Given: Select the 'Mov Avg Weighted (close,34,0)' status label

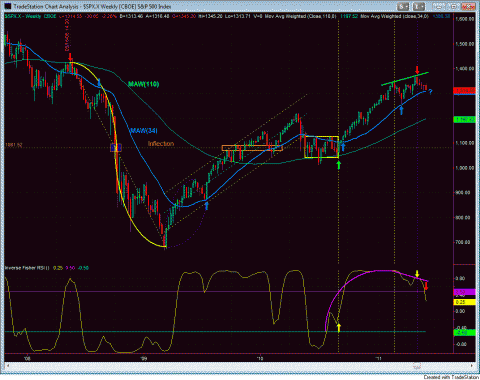Looking at the screenshot, I should tap(395, 16).
